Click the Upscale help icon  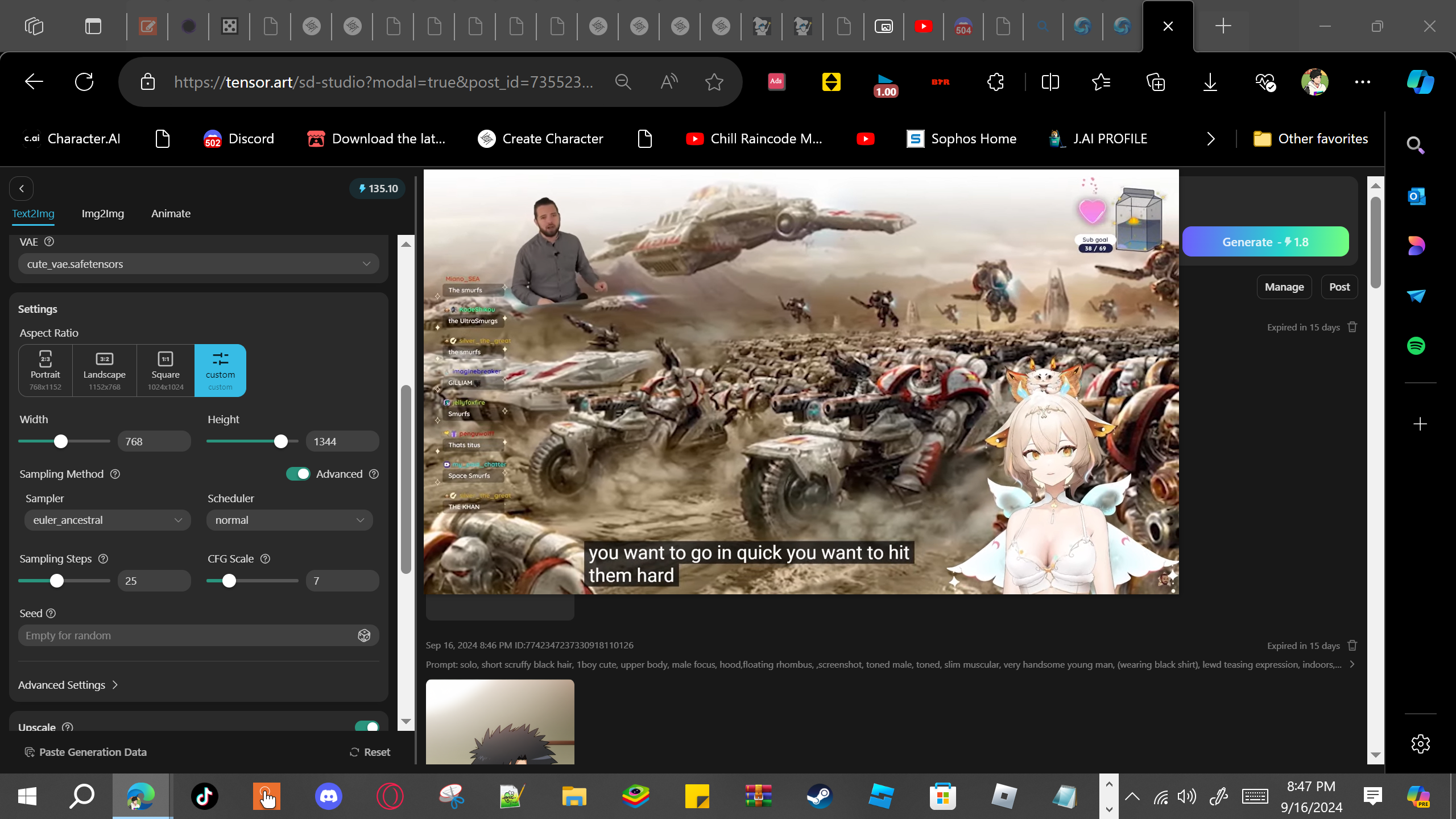tap(68, 727)
